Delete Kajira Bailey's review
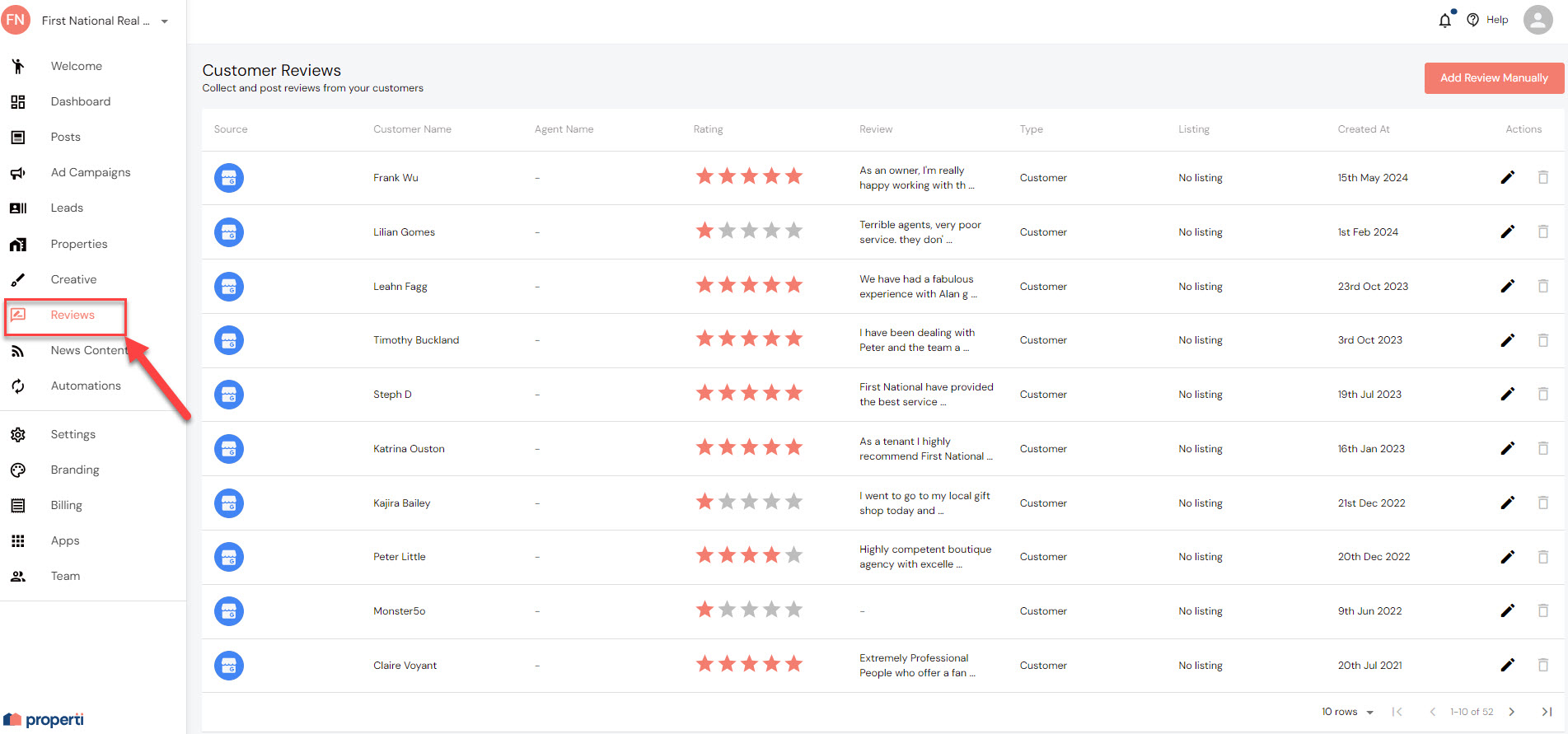Screen dimensions: 1568x734 coord(1542,503)
